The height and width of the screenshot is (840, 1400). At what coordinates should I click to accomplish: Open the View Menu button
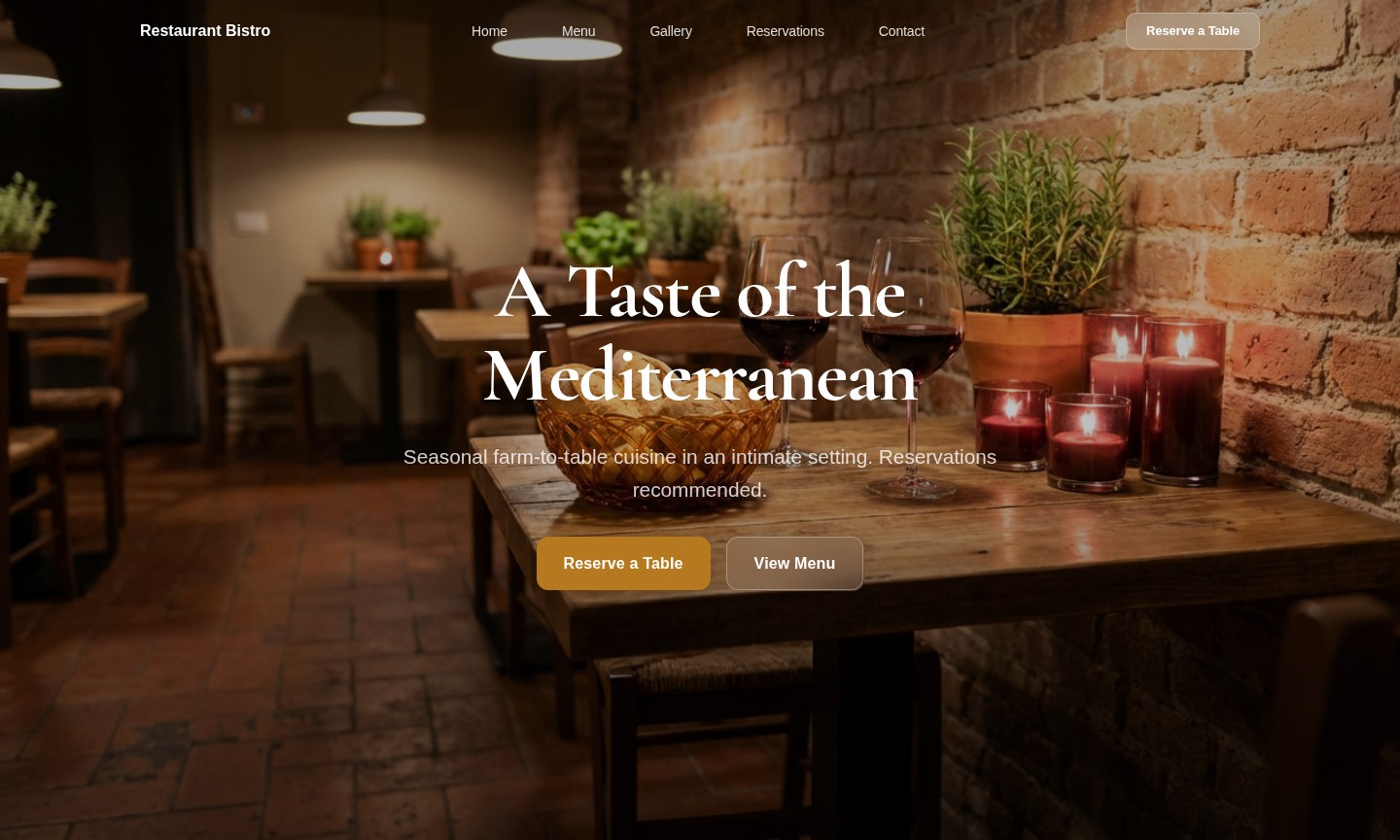[x=794, y=564]
